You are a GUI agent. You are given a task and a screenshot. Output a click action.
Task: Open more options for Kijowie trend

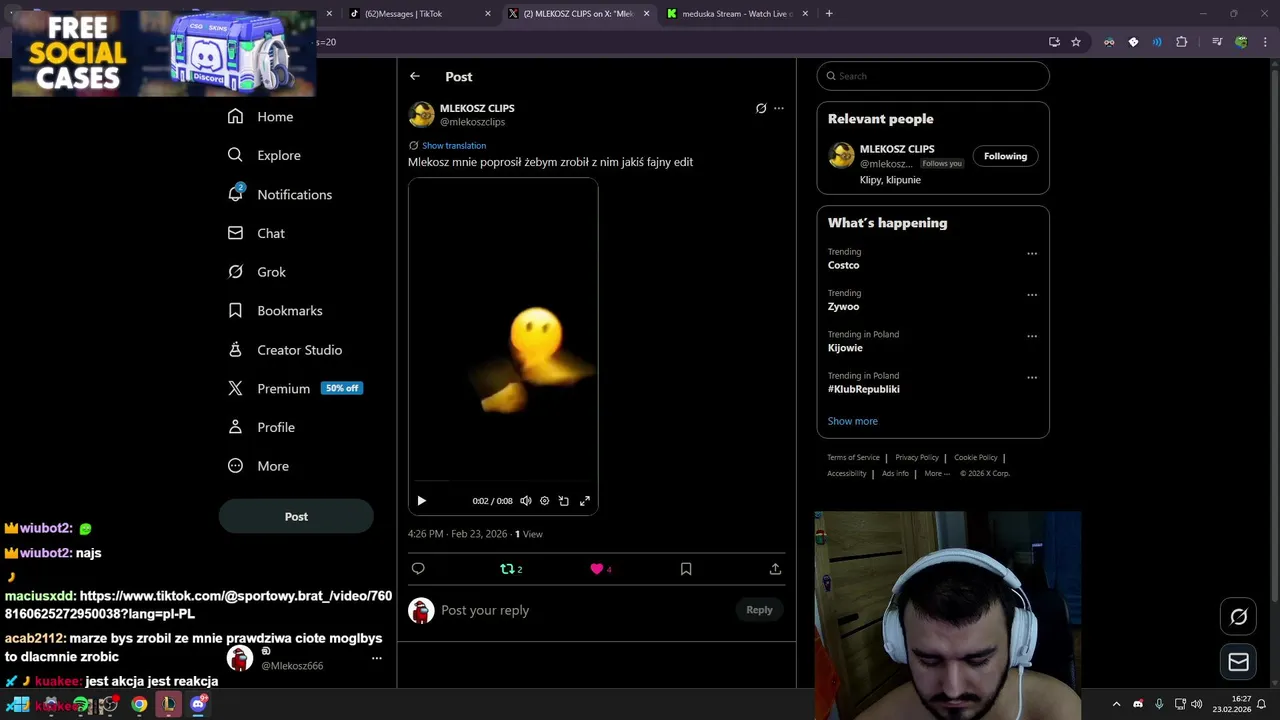pyautogui.click(x=1032, y=336)
